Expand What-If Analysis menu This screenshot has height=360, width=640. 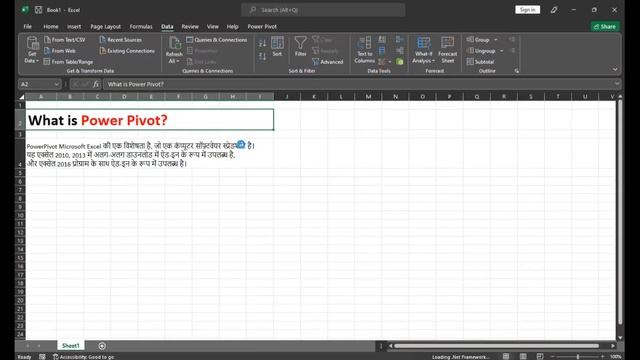[x=423, y=50]
